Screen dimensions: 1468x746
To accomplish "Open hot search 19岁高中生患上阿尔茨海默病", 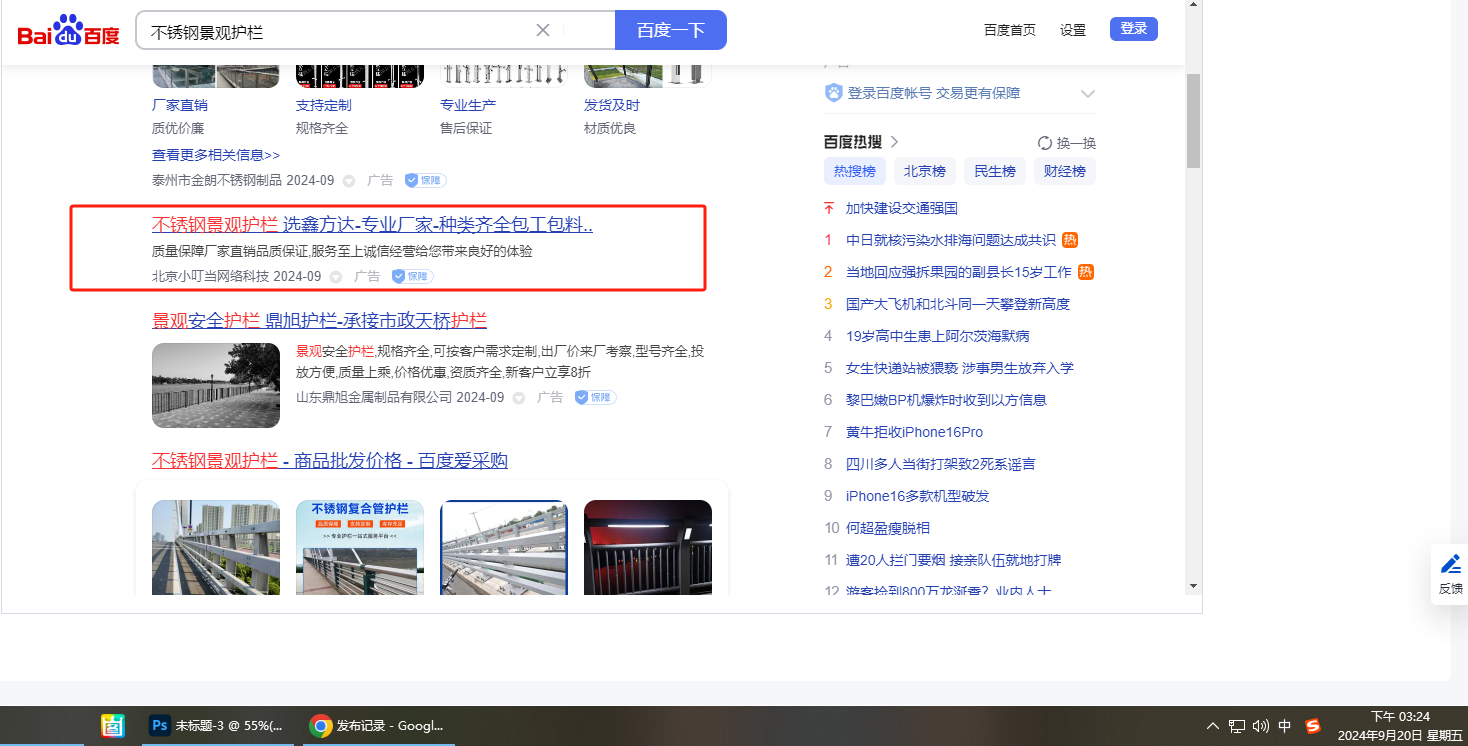I will click(938, 336).
